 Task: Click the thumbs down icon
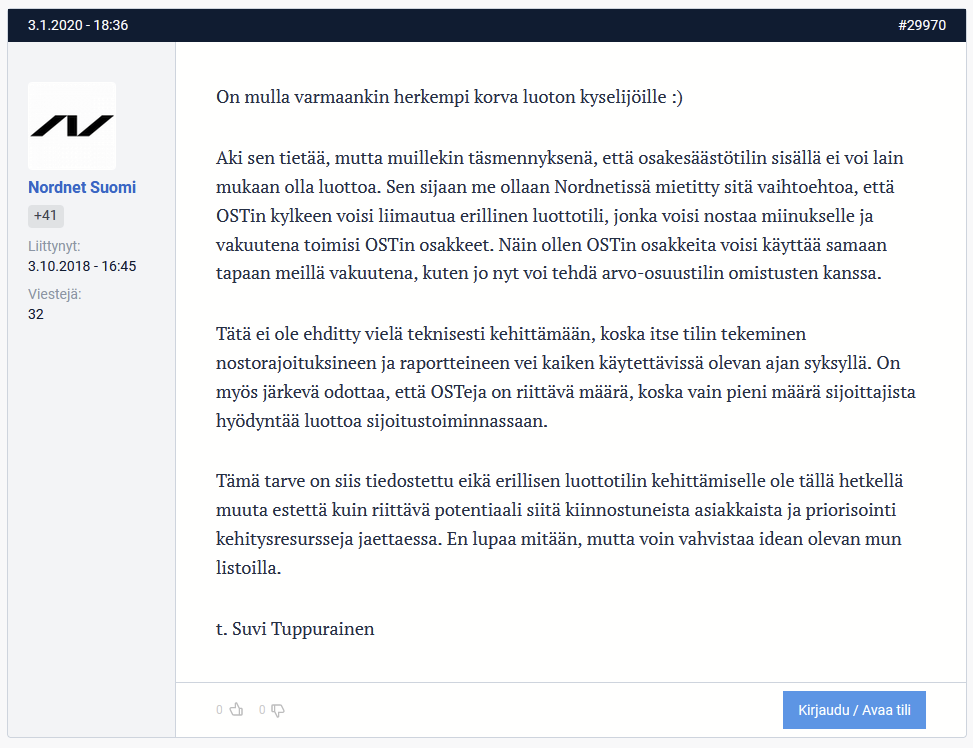278,710
